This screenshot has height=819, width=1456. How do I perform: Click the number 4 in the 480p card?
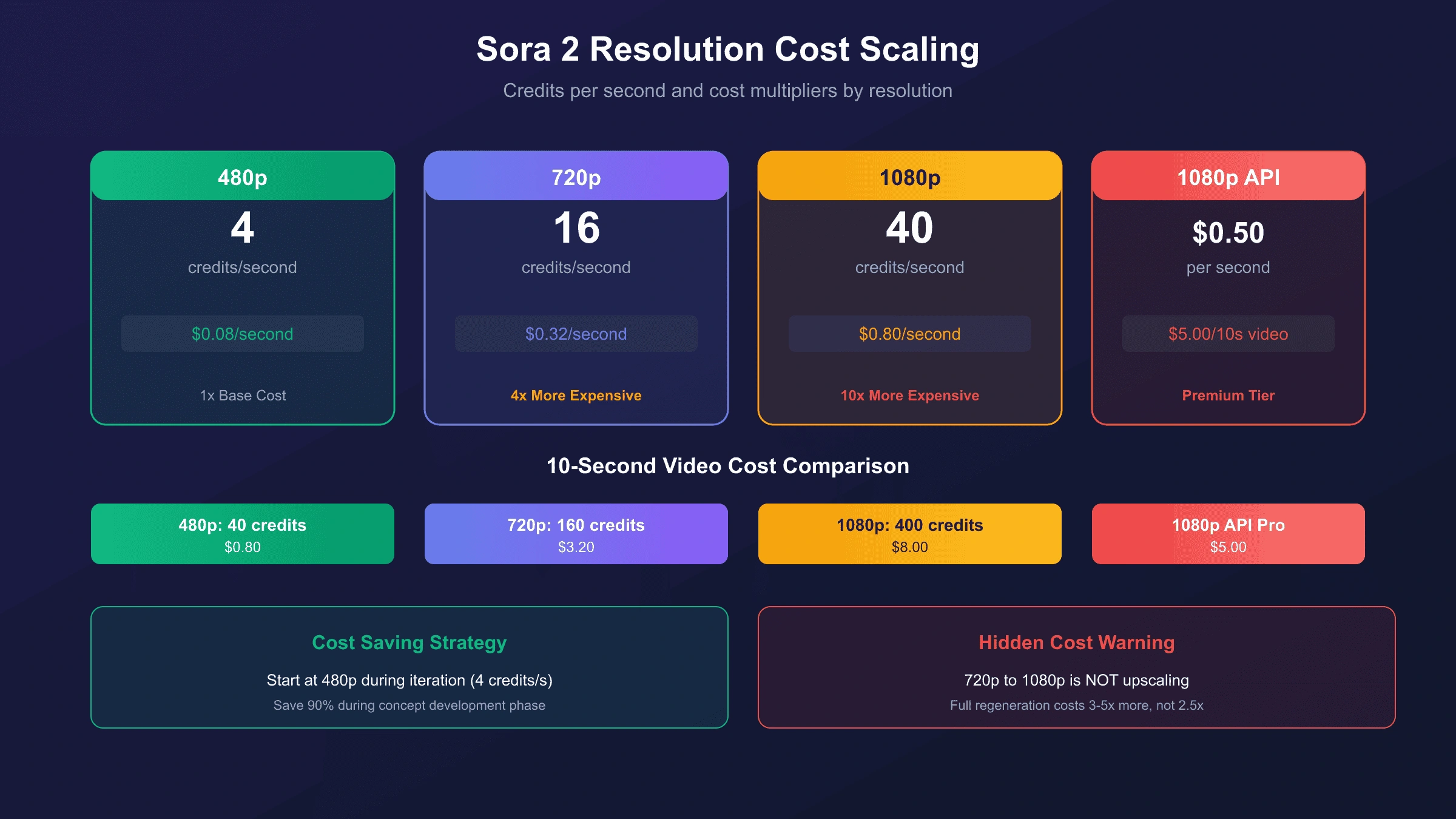pos(242,228)
